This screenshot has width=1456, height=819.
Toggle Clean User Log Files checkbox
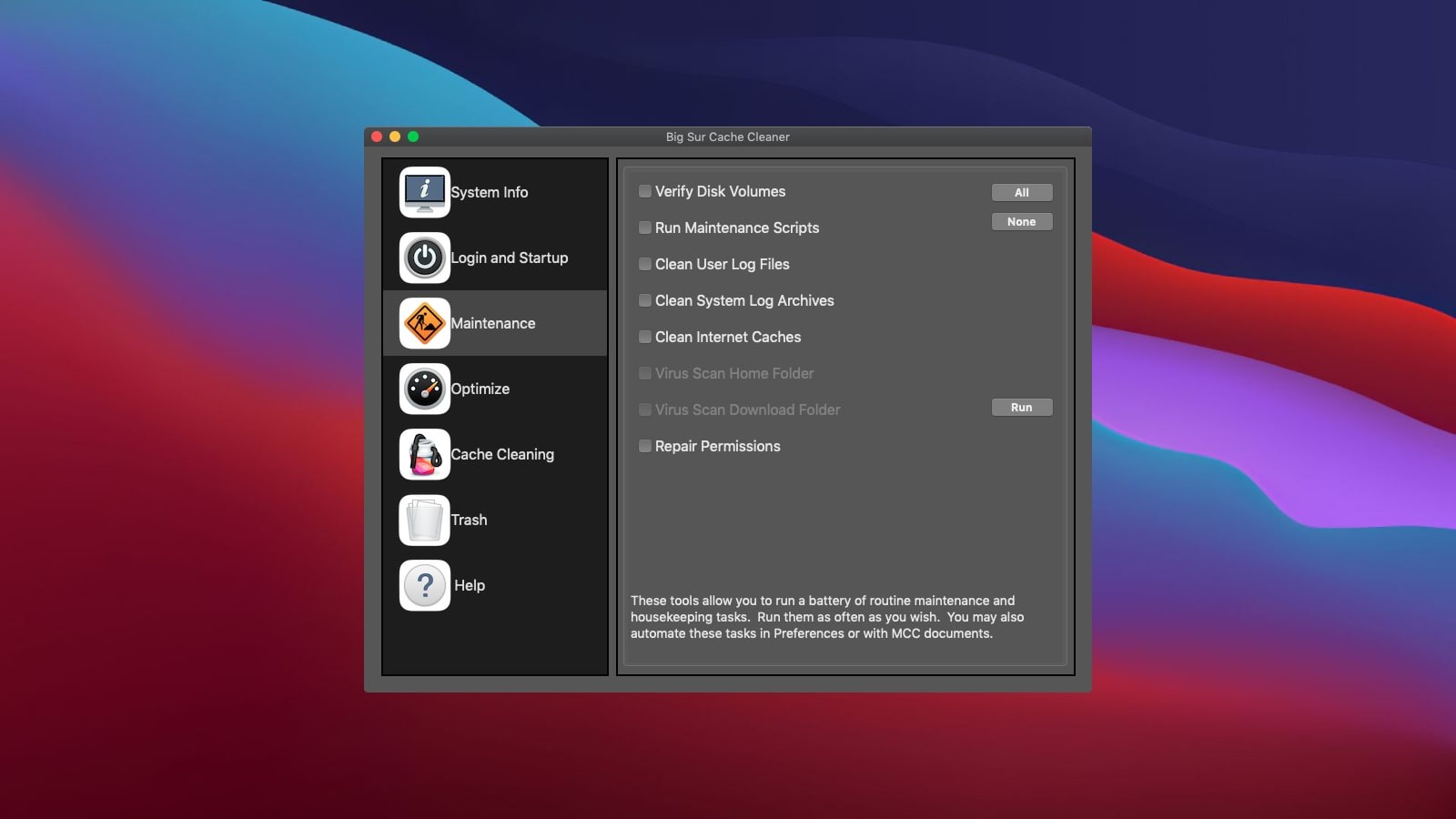point(645,264)
